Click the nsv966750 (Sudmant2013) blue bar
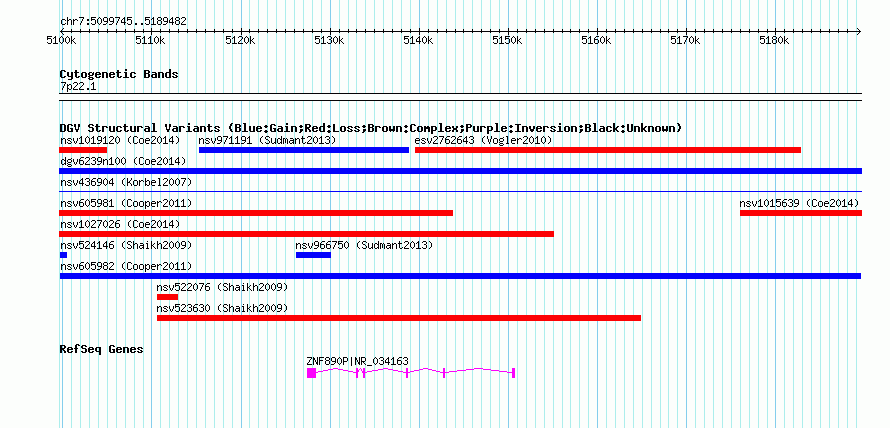Screen dimensions: 890x428 313,255
